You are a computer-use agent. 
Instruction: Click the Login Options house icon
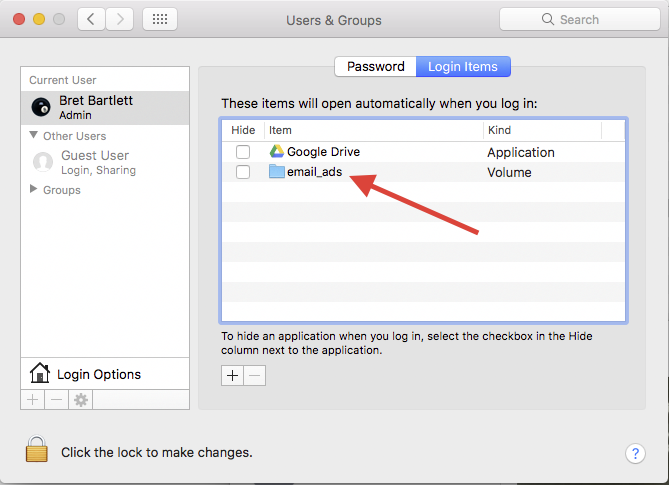click(x=40, y=374)
